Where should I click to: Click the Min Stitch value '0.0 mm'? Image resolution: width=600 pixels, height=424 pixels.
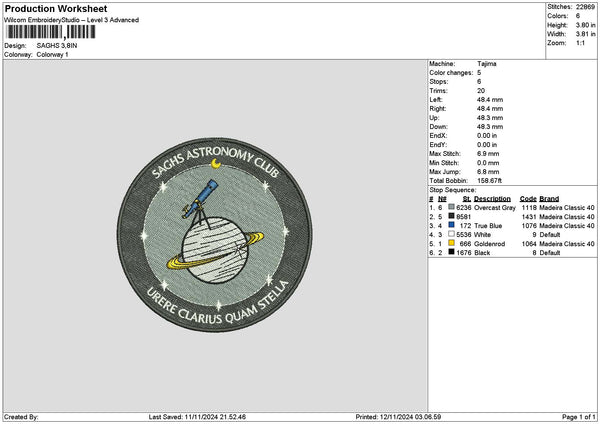[x=488, y=163]
